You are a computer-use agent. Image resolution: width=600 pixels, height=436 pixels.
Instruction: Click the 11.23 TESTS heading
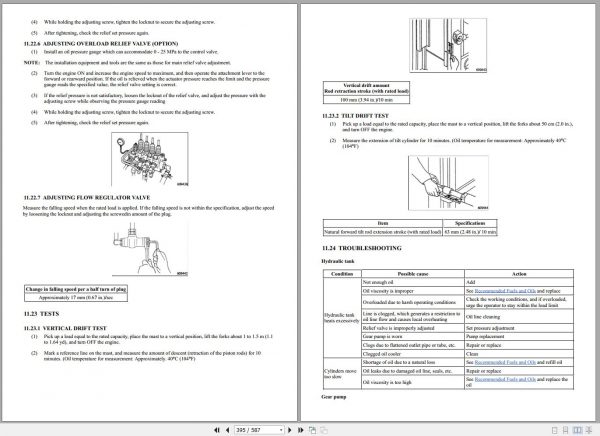pyautogui.click(x=41, y=314)
